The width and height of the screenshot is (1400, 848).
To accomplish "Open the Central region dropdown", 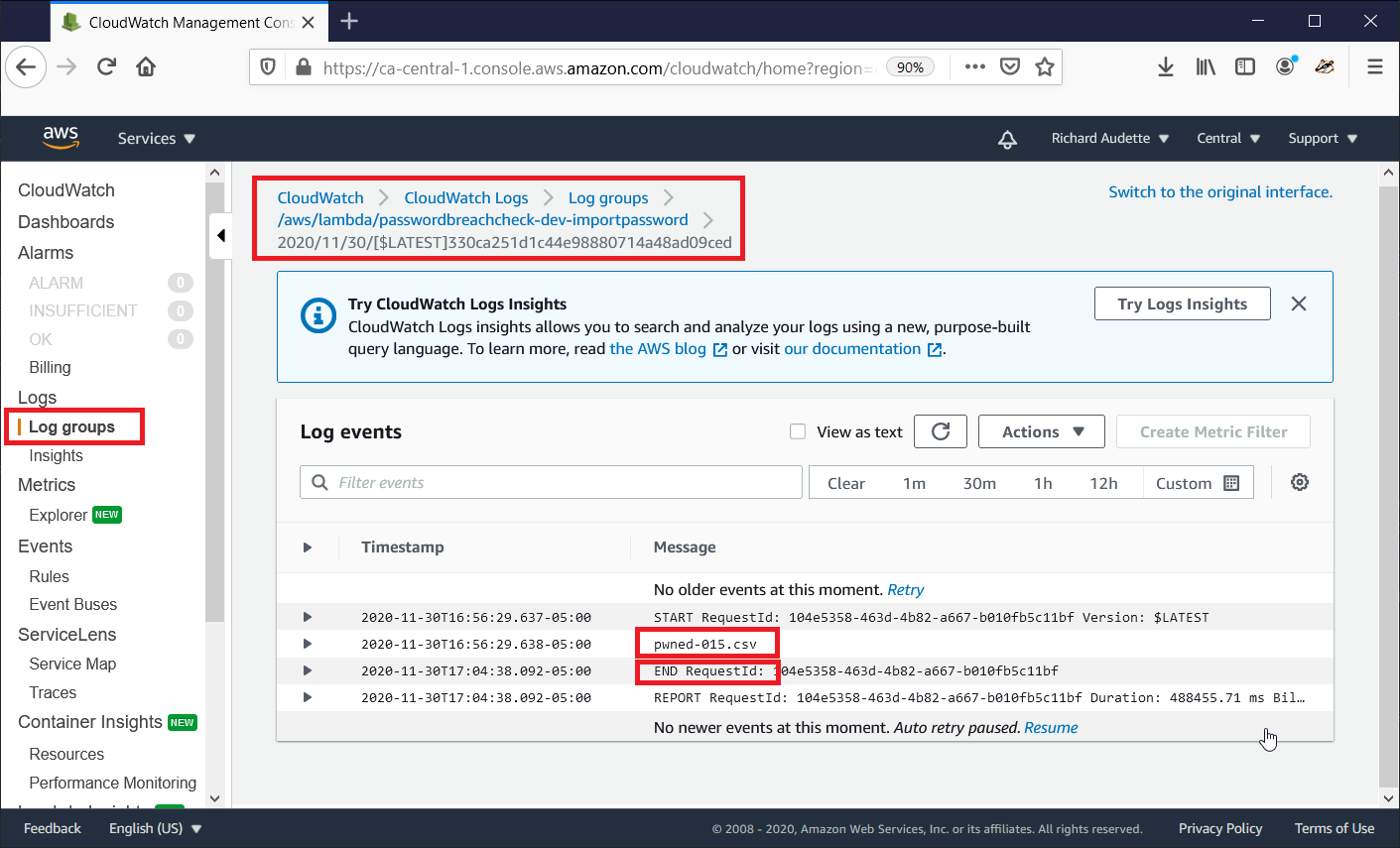I will tap(1227, 139).
